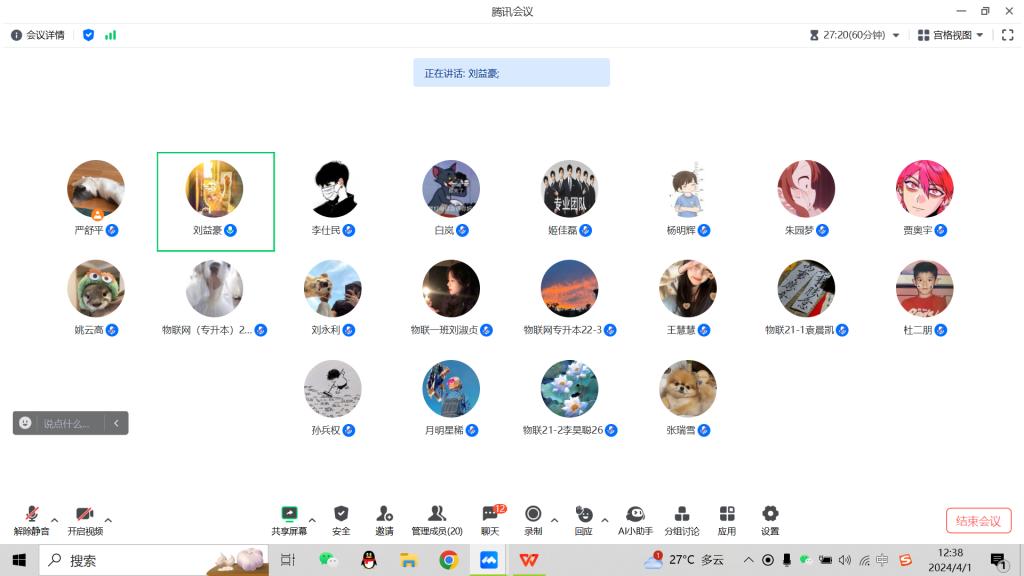Expand the arrow next to 解除静音
1024x576 pixels.
coord(54,520)
